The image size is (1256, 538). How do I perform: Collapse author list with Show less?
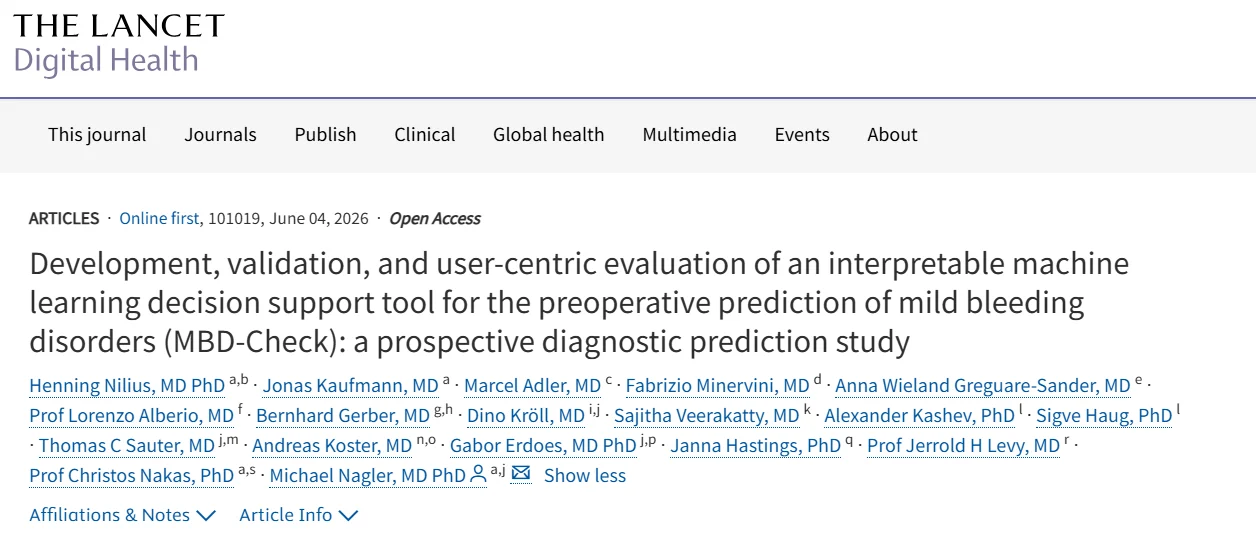point(585,475)
